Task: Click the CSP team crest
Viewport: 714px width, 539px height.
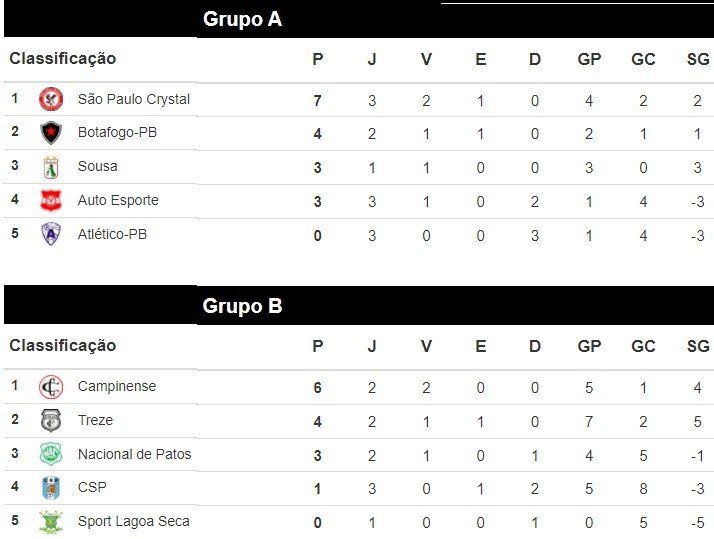Action: [50, 488]
